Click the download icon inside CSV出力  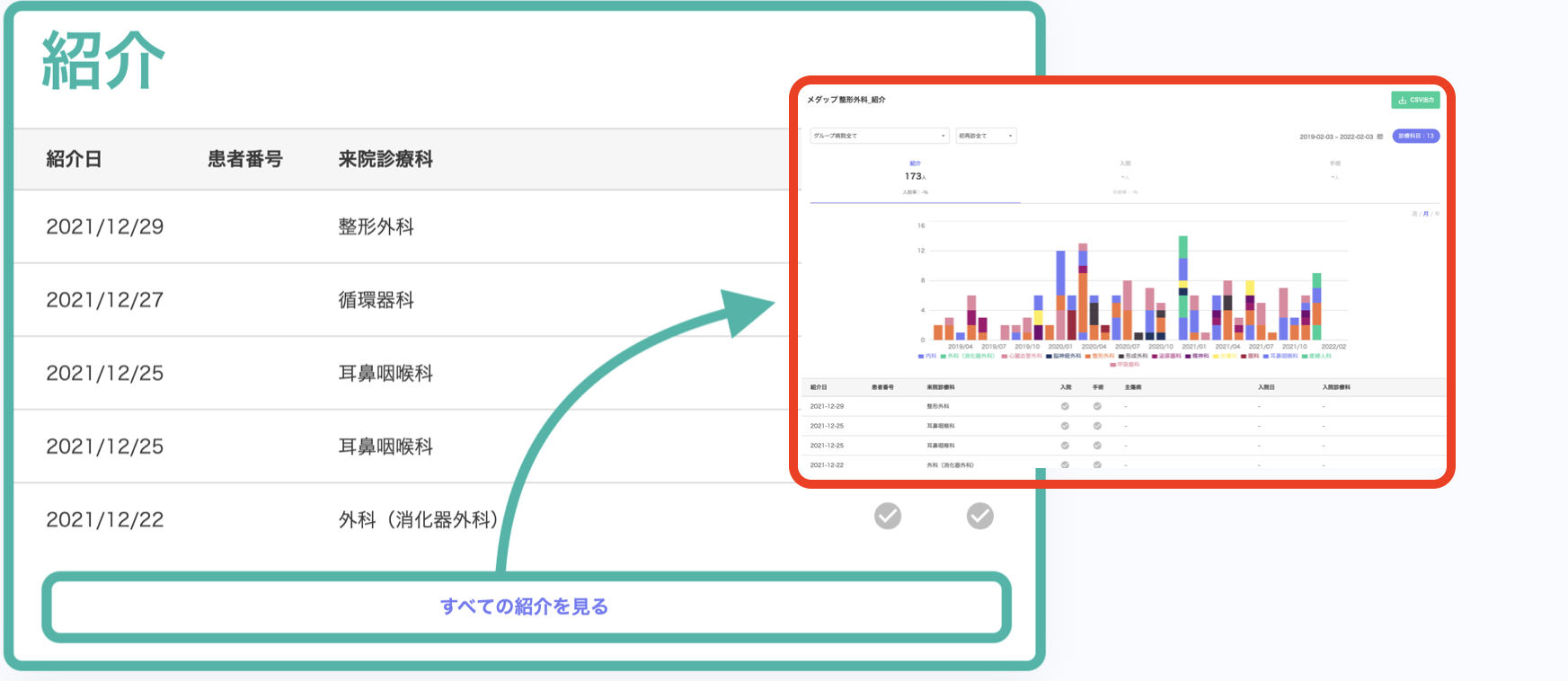click(1402, 100)
